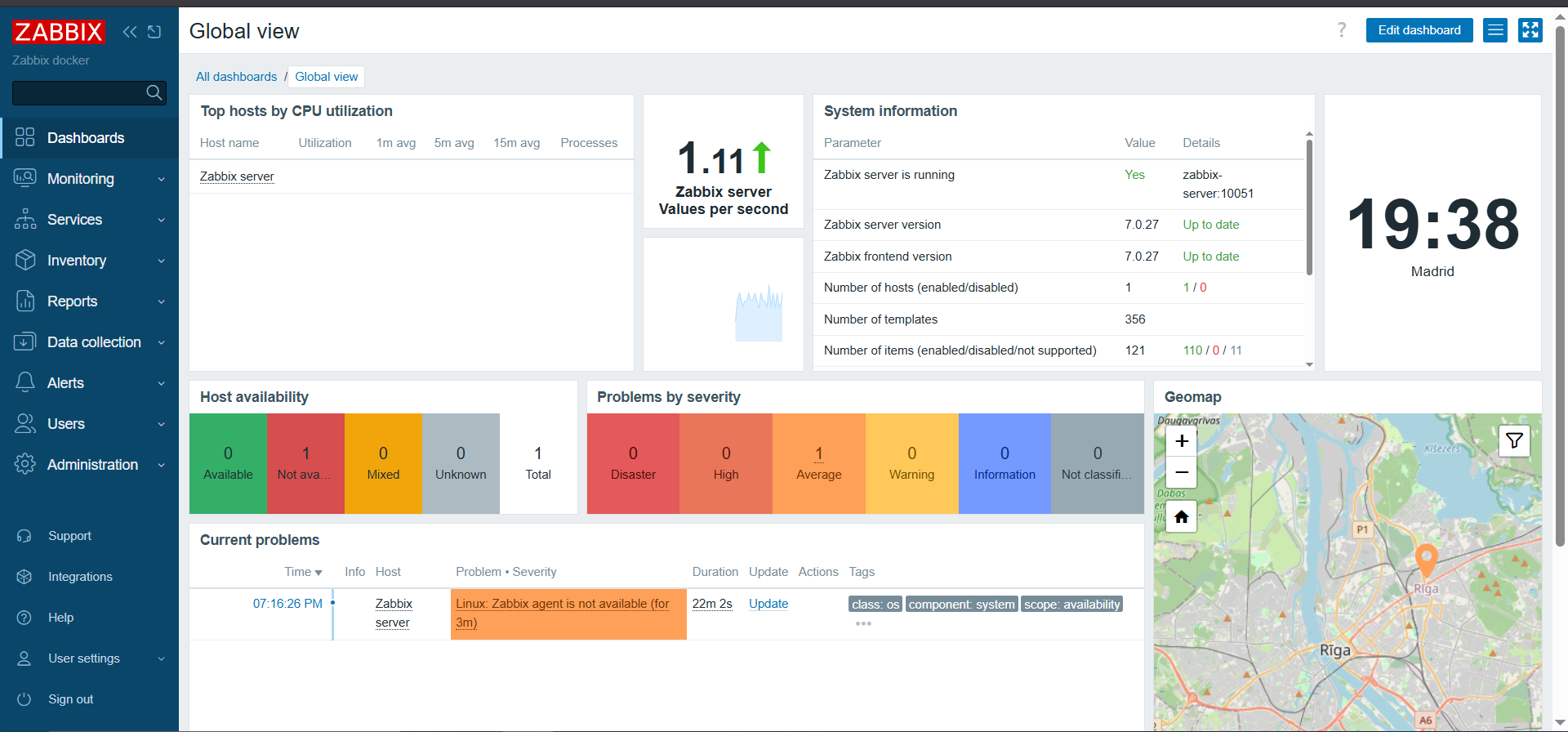This screenshot has height=732, width=1568.
Task: Click the Update link for the problem
Action: (768, 604)
